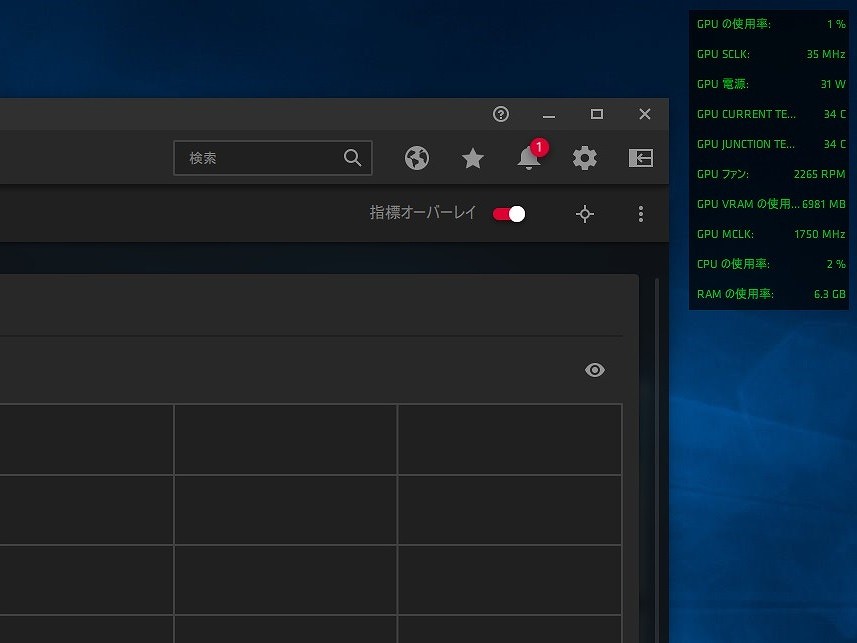
Task: Select the RAM の使用率 overlay row
Action: pos(770,294)
